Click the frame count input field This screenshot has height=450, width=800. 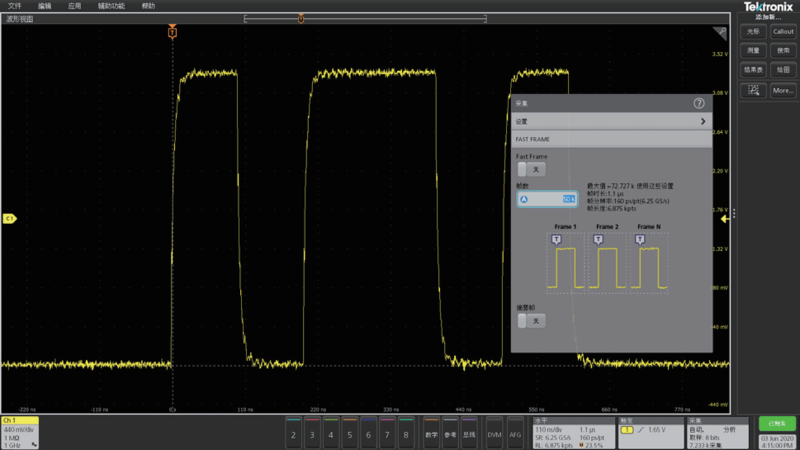tap(547, 199)
